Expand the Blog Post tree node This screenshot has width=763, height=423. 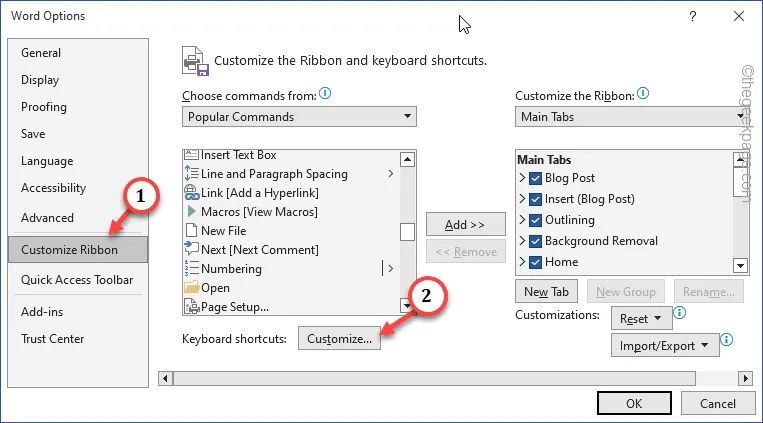[x=522, y=178]
